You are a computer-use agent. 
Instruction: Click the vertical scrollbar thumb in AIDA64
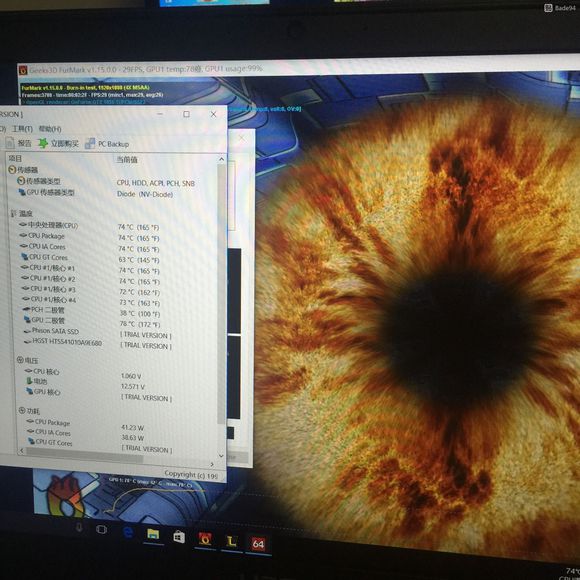(222, 294)
